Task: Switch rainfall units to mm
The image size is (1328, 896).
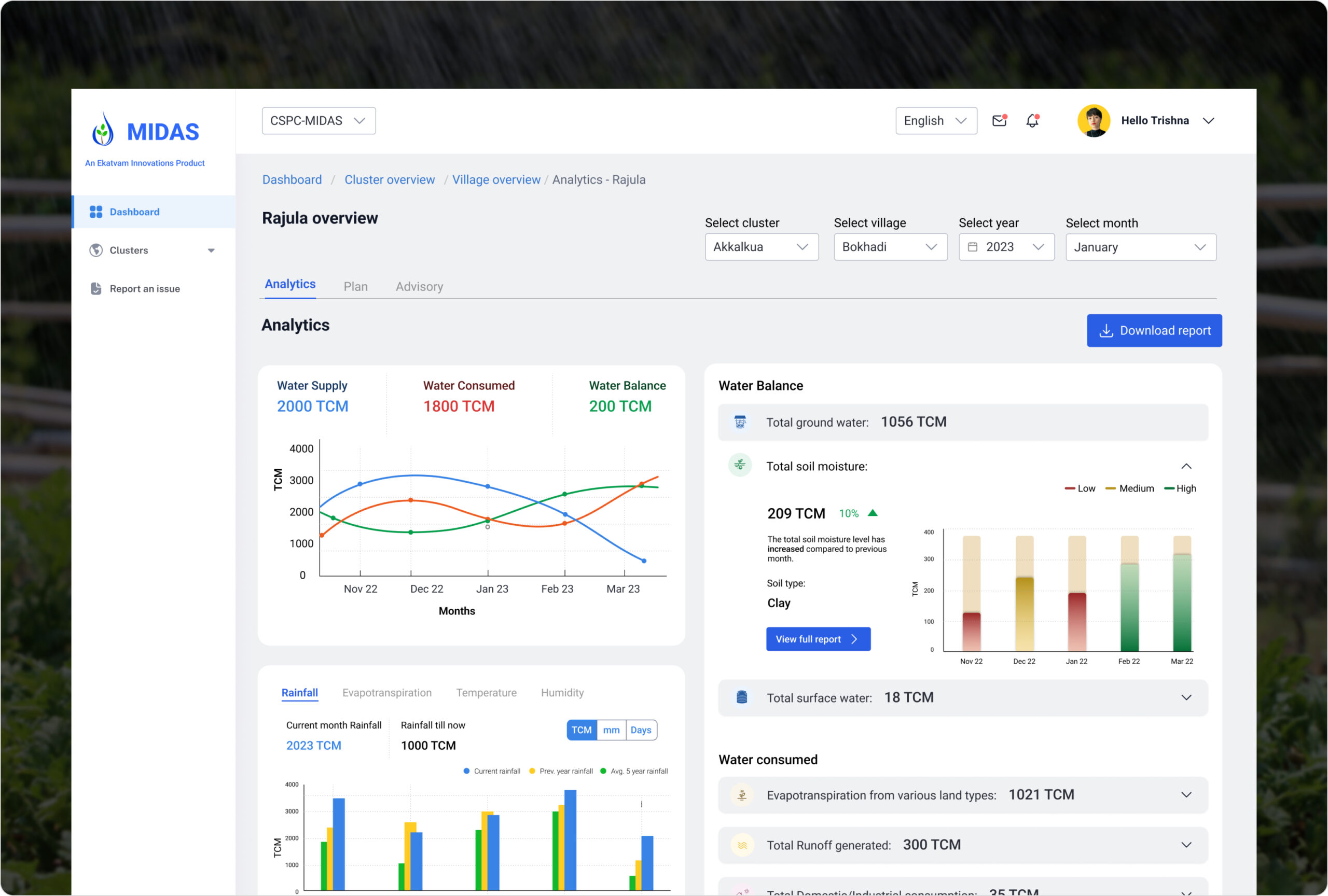Action: click(611, 730)
